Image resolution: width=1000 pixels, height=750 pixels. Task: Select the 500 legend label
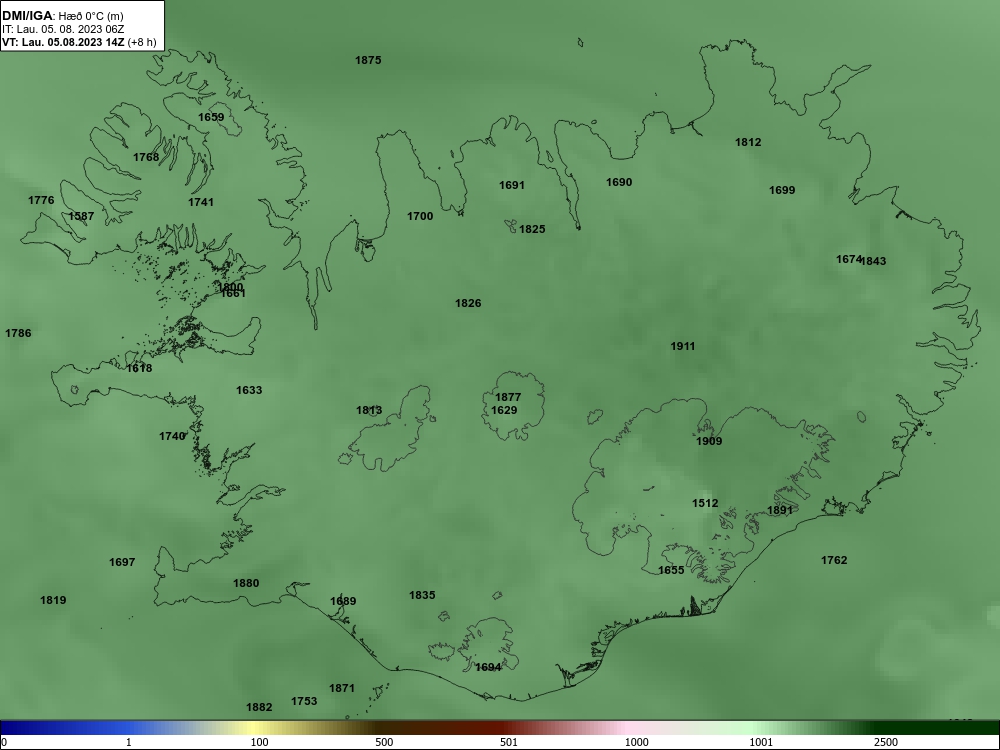tap(384, 742)
